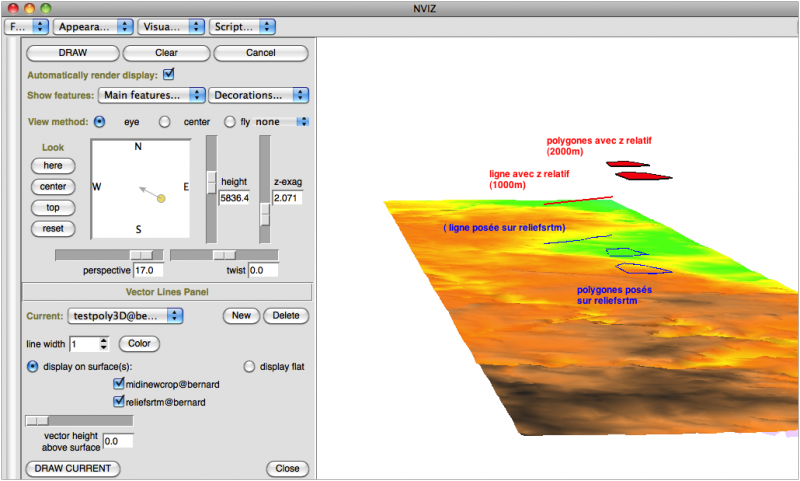Open the Scripting menu

tap(242, 25)
